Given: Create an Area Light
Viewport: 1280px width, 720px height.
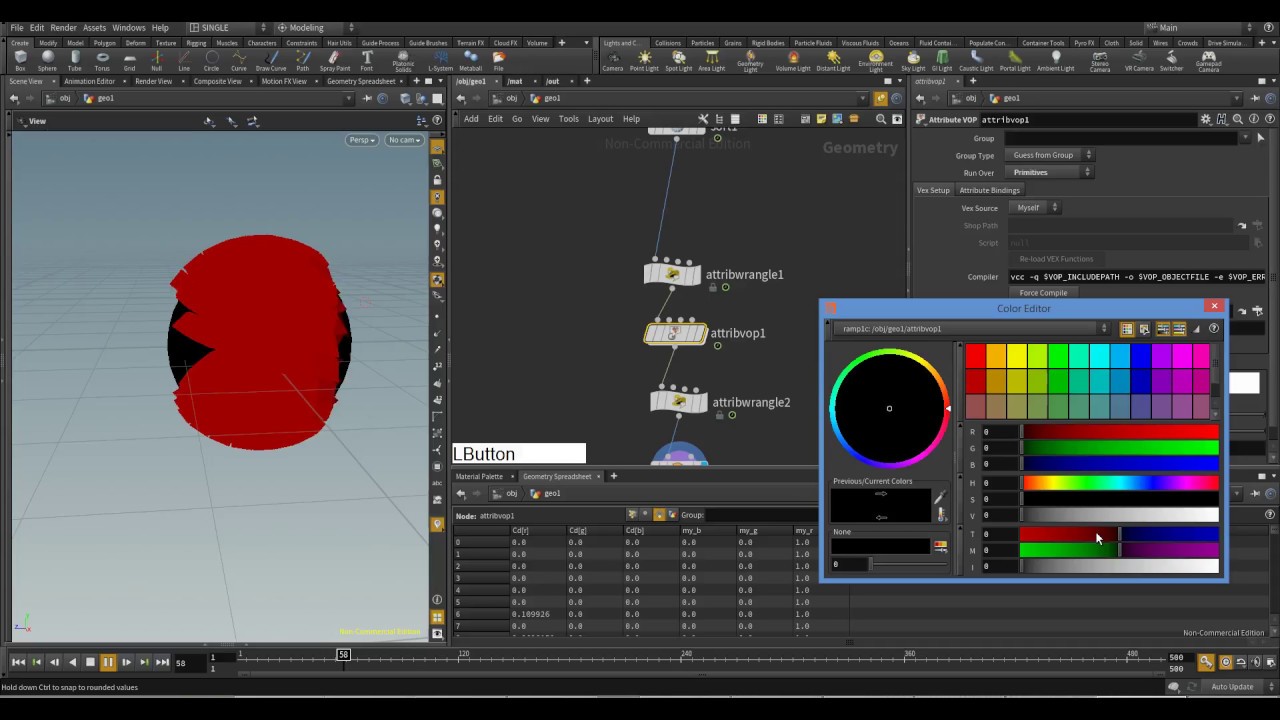Looking at the screenshot, I should click(711, 61).
